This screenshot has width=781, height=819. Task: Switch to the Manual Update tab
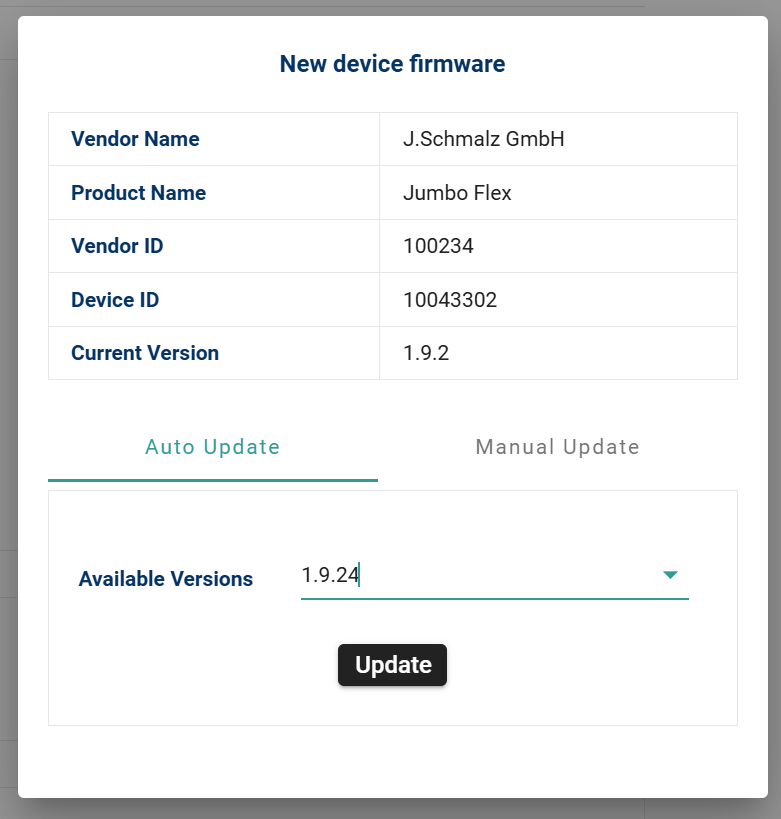click(x=557, y=447)
